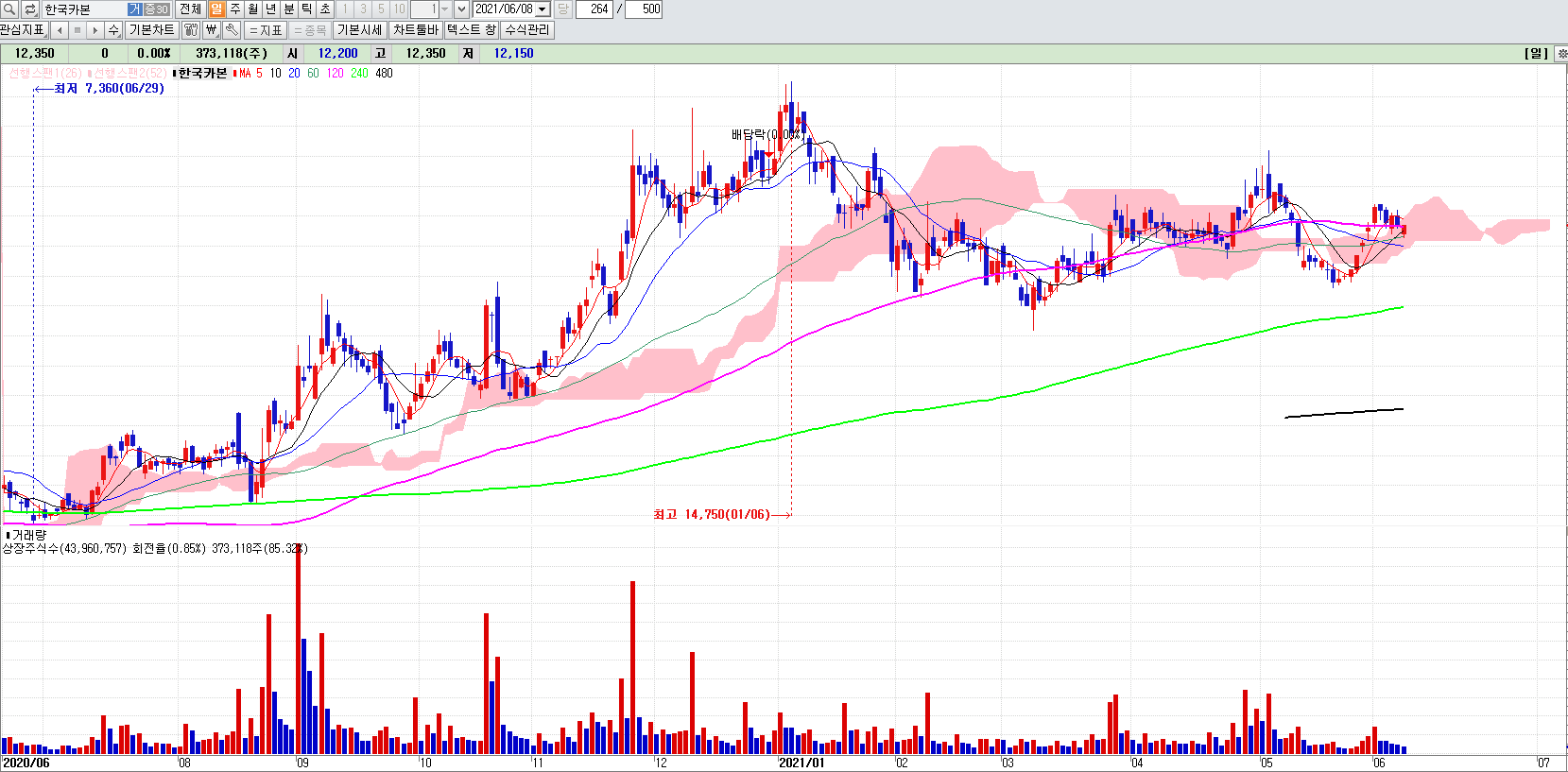Switch chart to monthly (월) period
Viewport: 1568px width, 772px height.
click(x=253, y=9)
